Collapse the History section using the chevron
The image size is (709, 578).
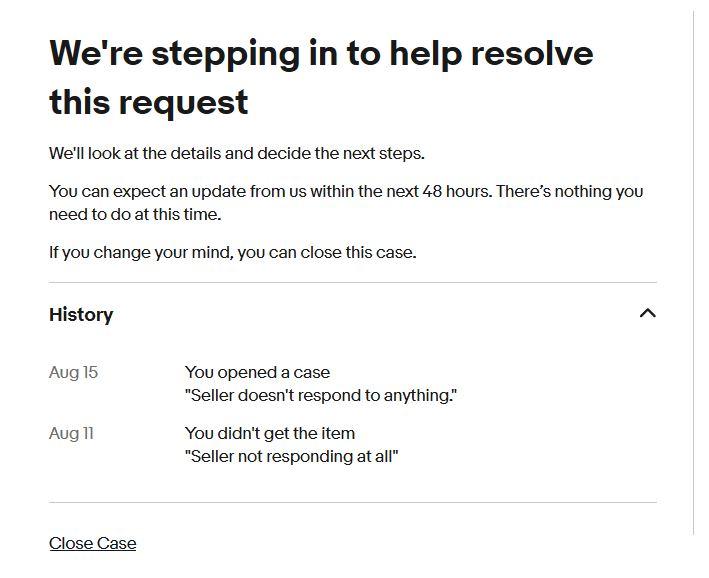click(648, 313)
